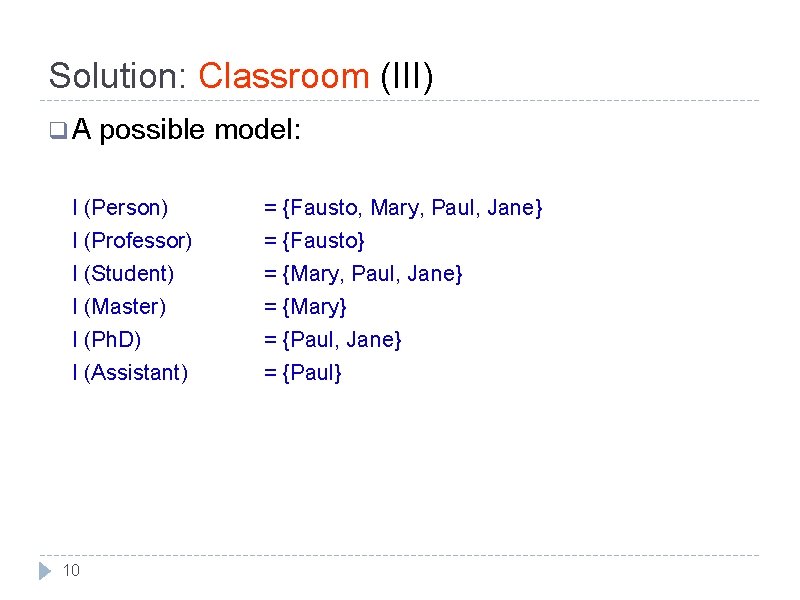Screen dimensions: 800x600
Task: Select the 'I (Professor)' line label
Action: (x=132, y=241)
